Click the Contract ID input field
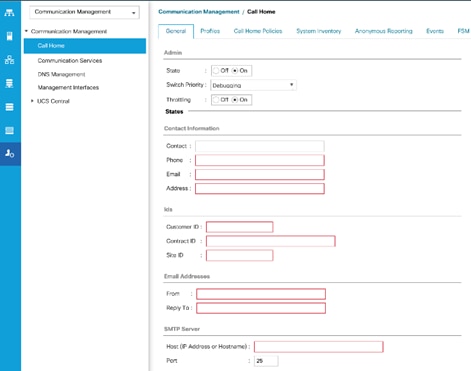This screenshot has width=471, height=371. tap(271, 241)
